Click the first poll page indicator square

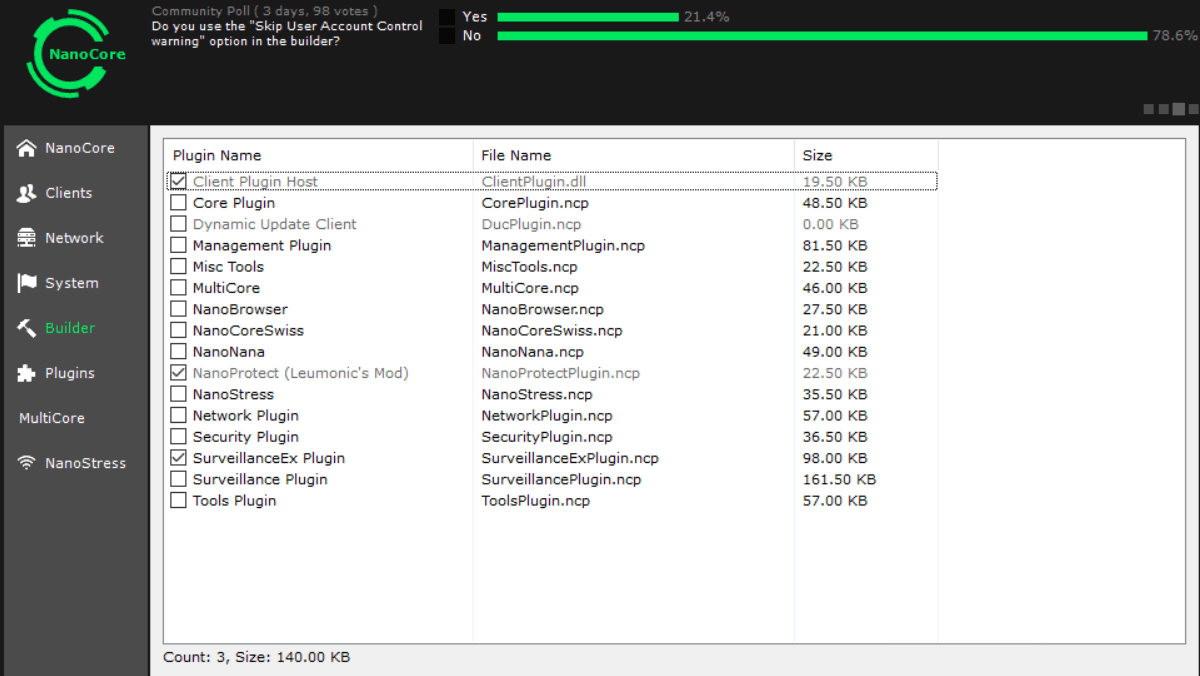(1149, 109)
